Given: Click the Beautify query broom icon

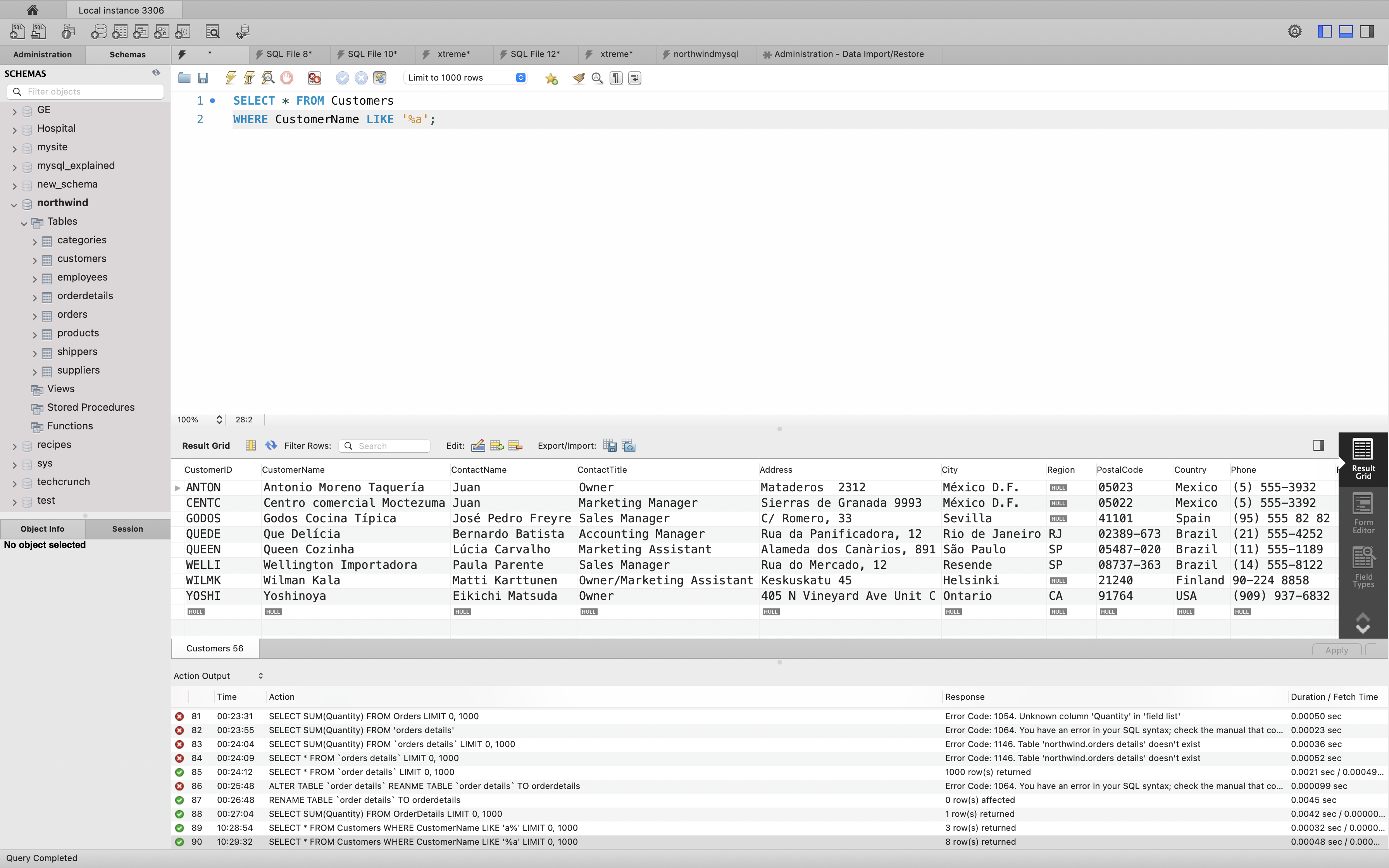Looking at the screenshot, I should click(x=579, y=78).
